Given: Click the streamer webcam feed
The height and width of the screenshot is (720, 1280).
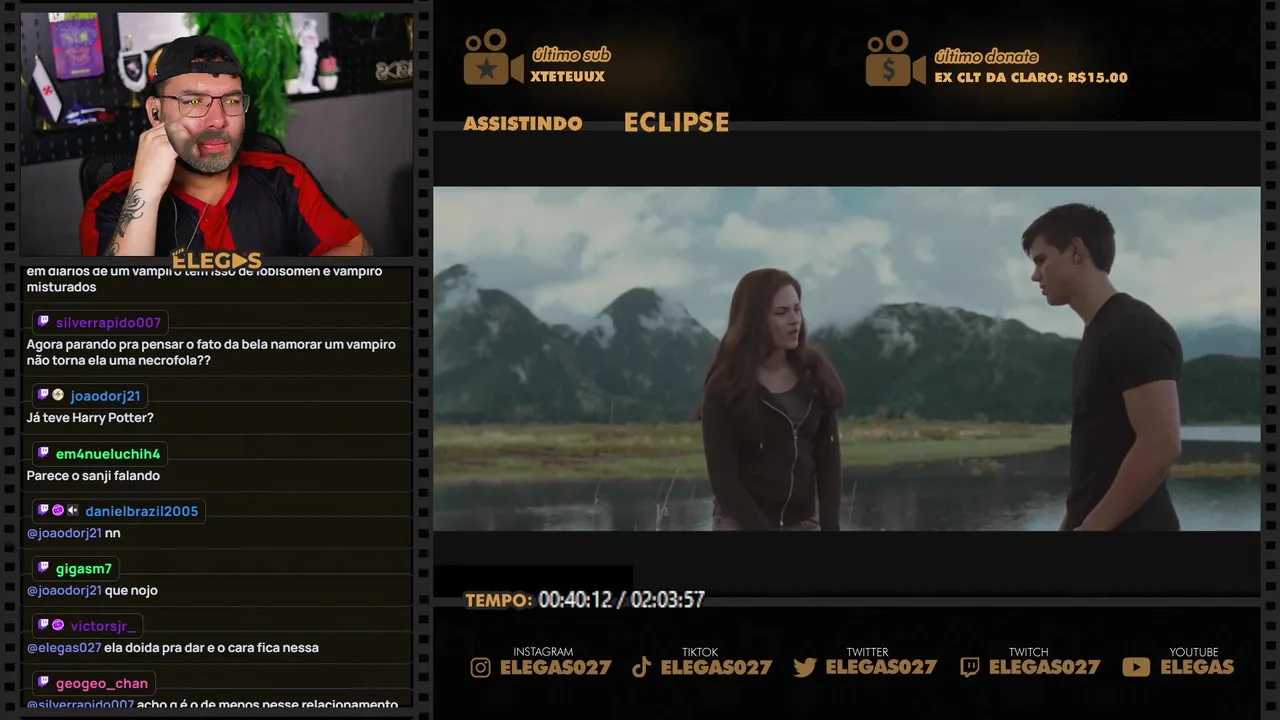Looking at the screenshot, I should click(x=217, y=135).
